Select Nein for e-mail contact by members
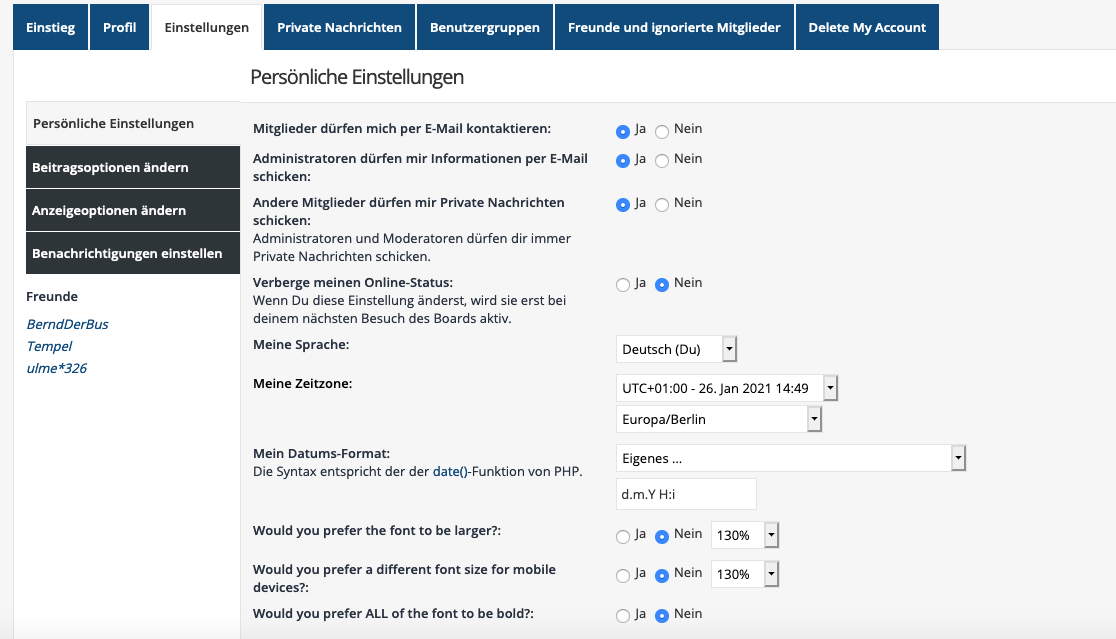1116x639 pixels. [x=662, y=131]
